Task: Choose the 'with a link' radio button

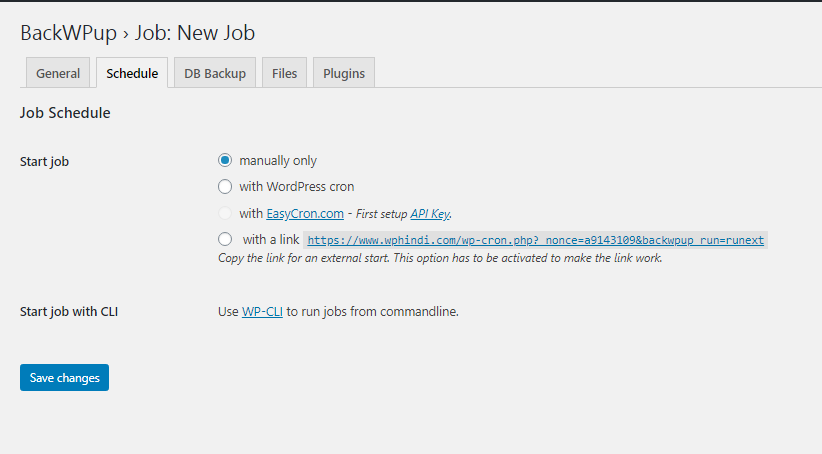Action: (225, 239)
